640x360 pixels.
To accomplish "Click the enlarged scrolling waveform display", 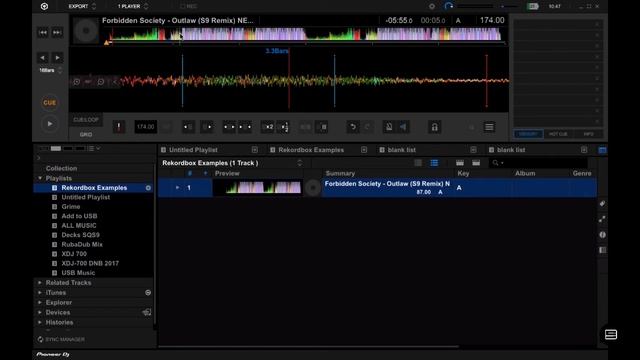I will click(x=289, y=81).
